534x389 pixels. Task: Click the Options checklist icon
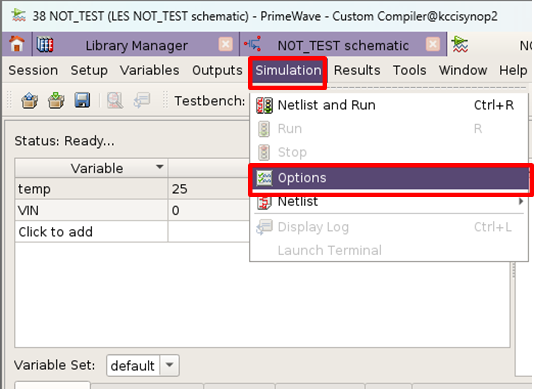pyautogui.click(x=264, y=178)
